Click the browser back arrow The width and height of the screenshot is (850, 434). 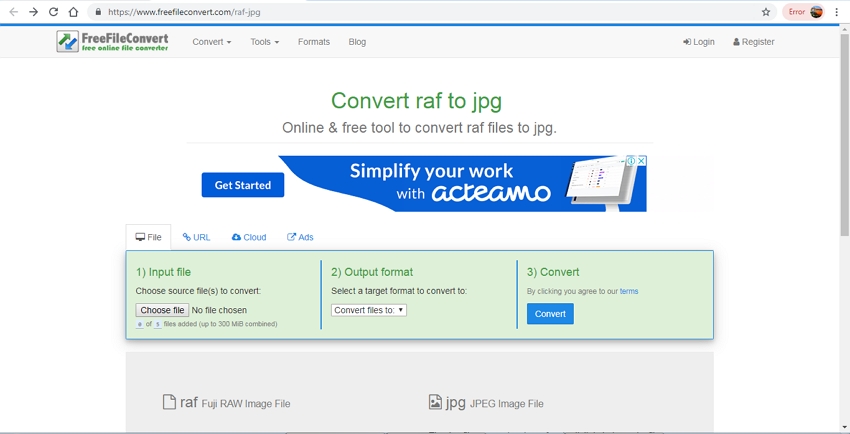pyautogui.click(x=13, y=12)
